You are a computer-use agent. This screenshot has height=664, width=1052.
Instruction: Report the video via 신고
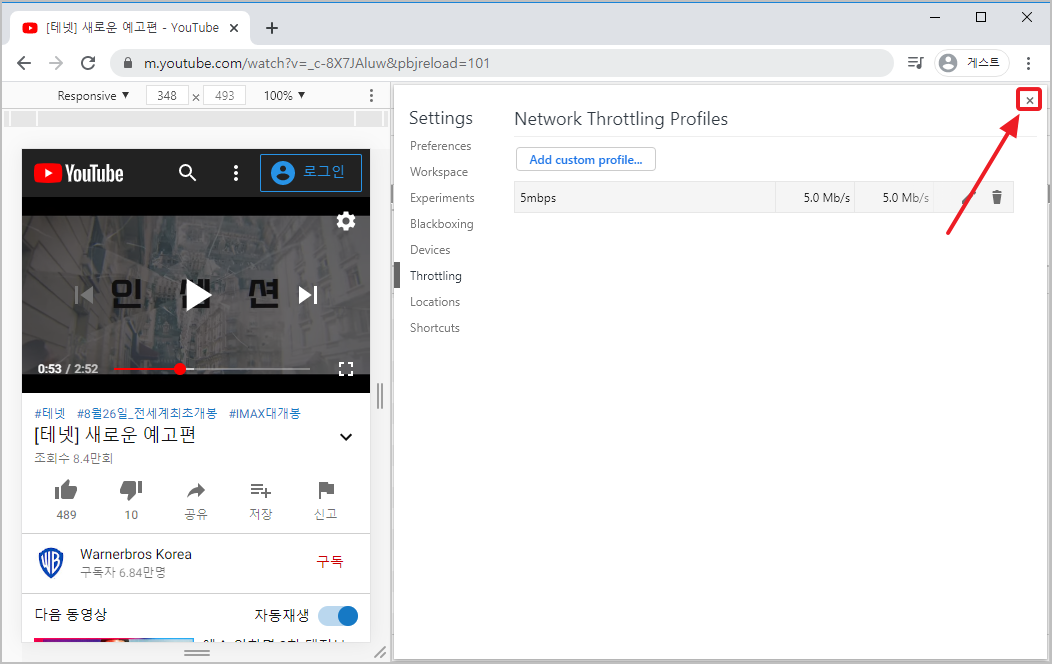[325, 500]
